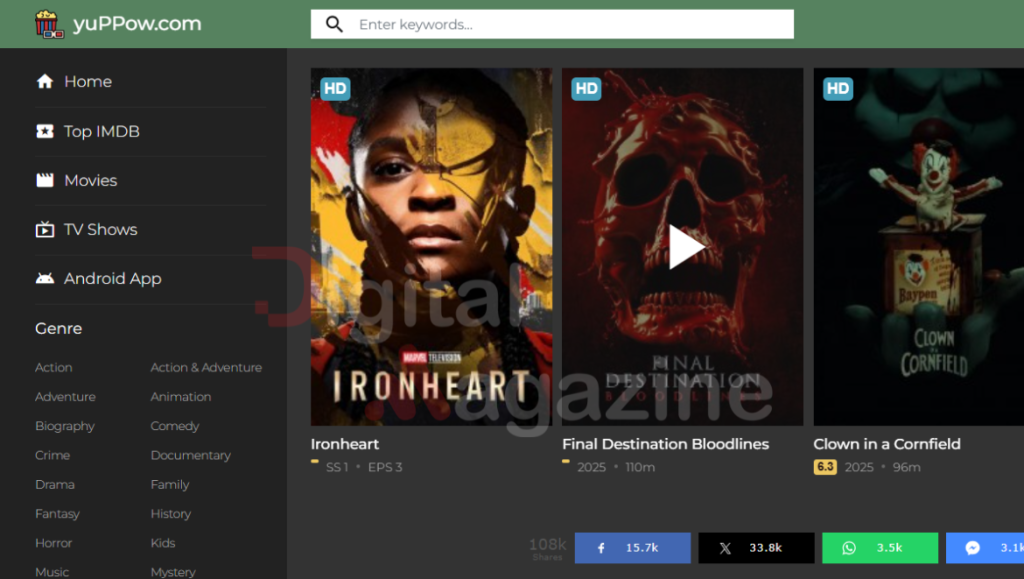Click the search magnifier icon
The image size is (1024, 579).
point(334,25)
